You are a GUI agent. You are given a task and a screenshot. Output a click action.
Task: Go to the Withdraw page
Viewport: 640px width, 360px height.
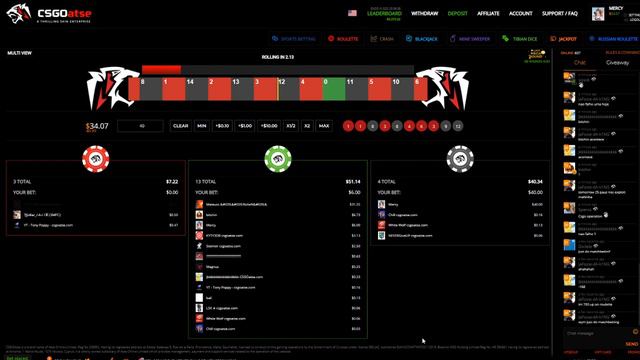click(x=424, y=13)
